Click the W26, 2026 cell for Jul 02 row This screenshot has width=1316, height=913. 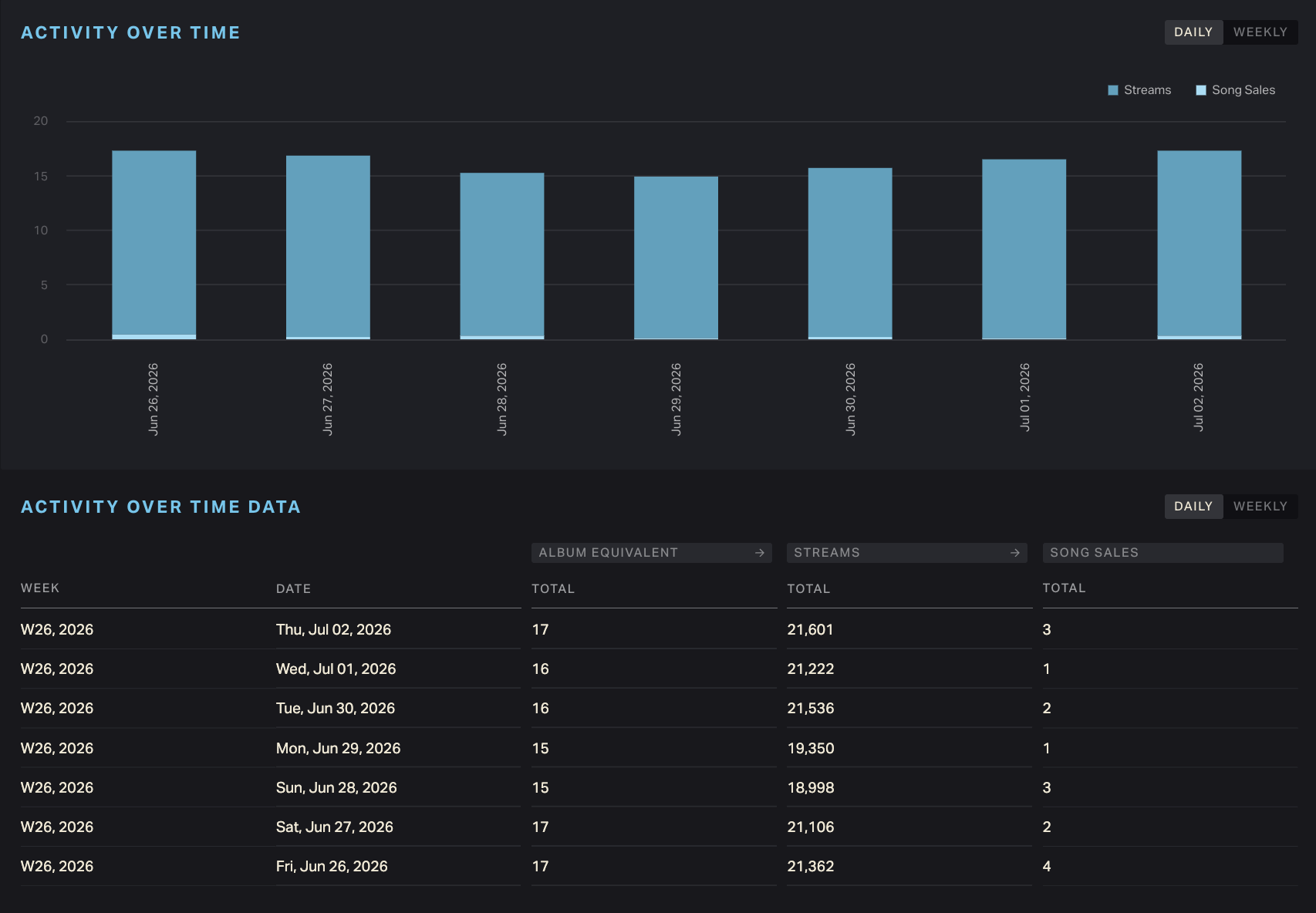click(x=57, y=630)
